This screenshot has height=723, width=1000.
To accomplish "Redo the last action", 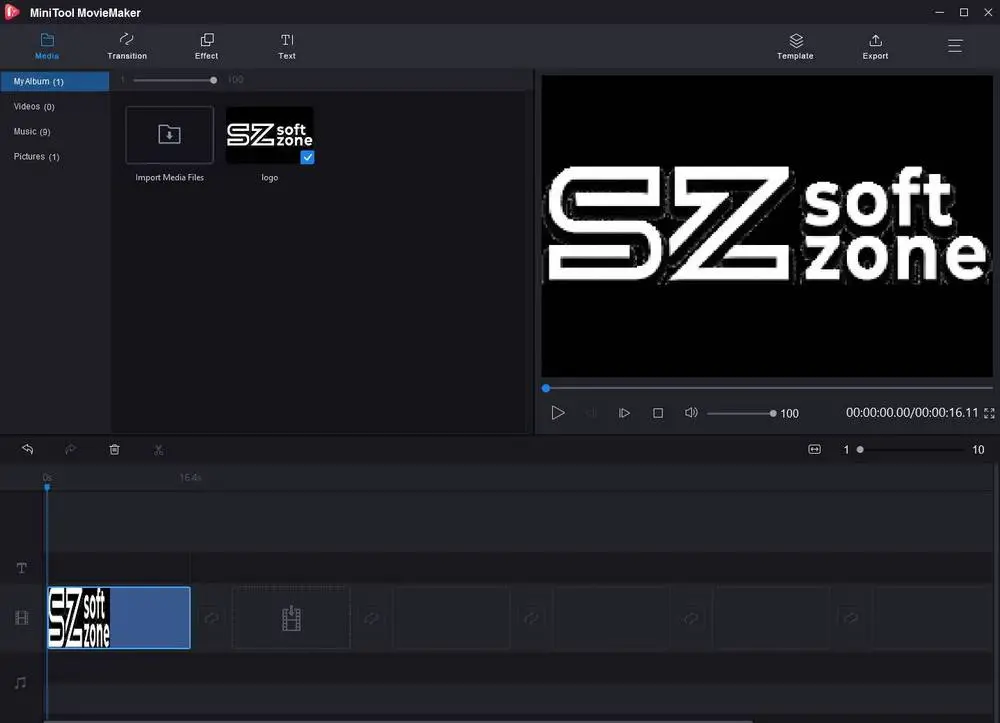I will [x=71, y=449].
